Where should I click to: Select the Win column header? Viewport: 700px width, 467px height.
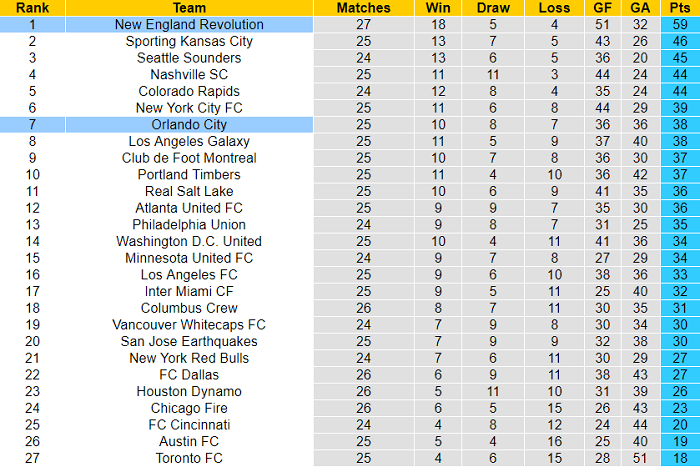[x=438, y=8]
